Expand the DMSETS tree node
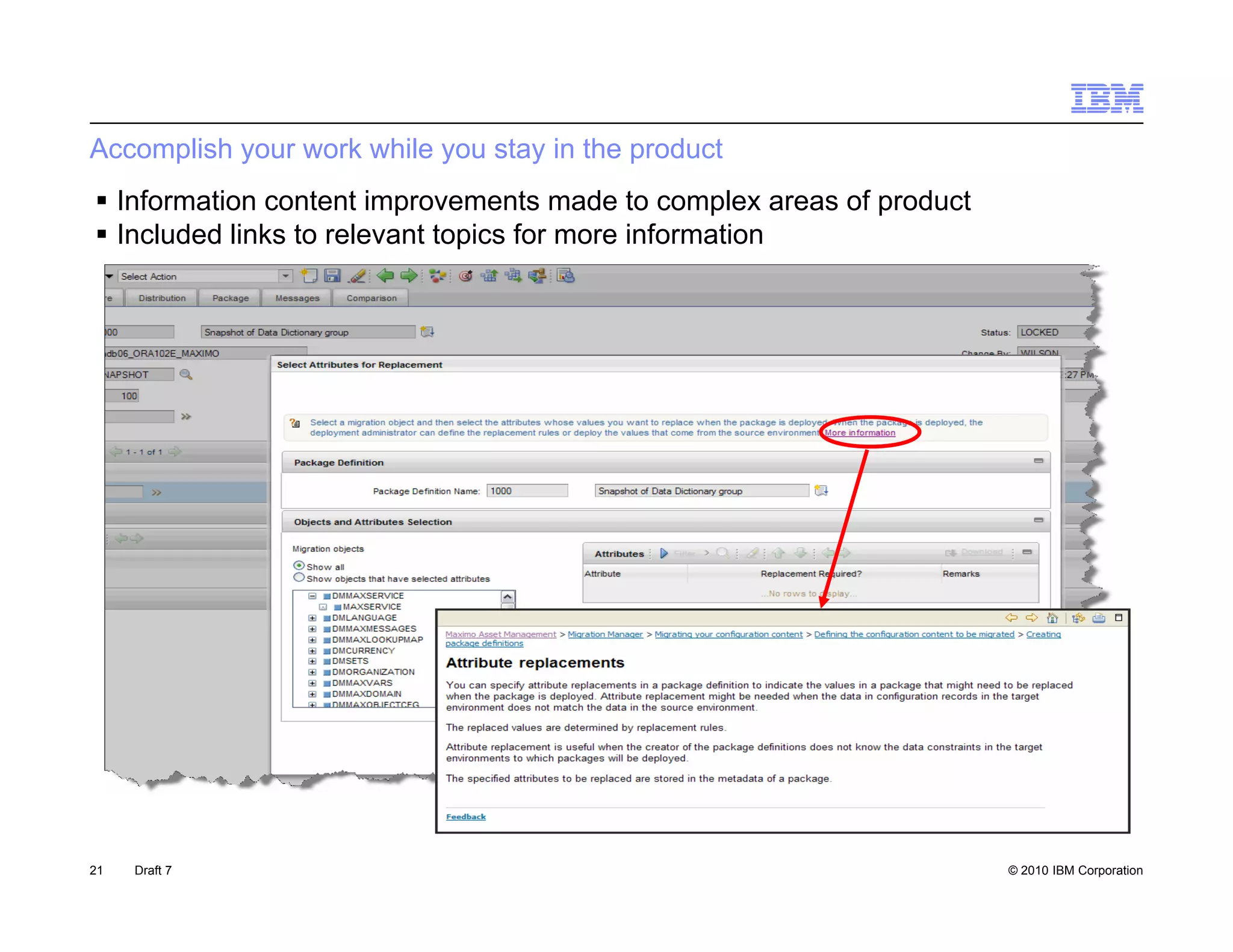The height and width of the screenshot is (952, 1233). pyautogui.click(x=312, y=661)
